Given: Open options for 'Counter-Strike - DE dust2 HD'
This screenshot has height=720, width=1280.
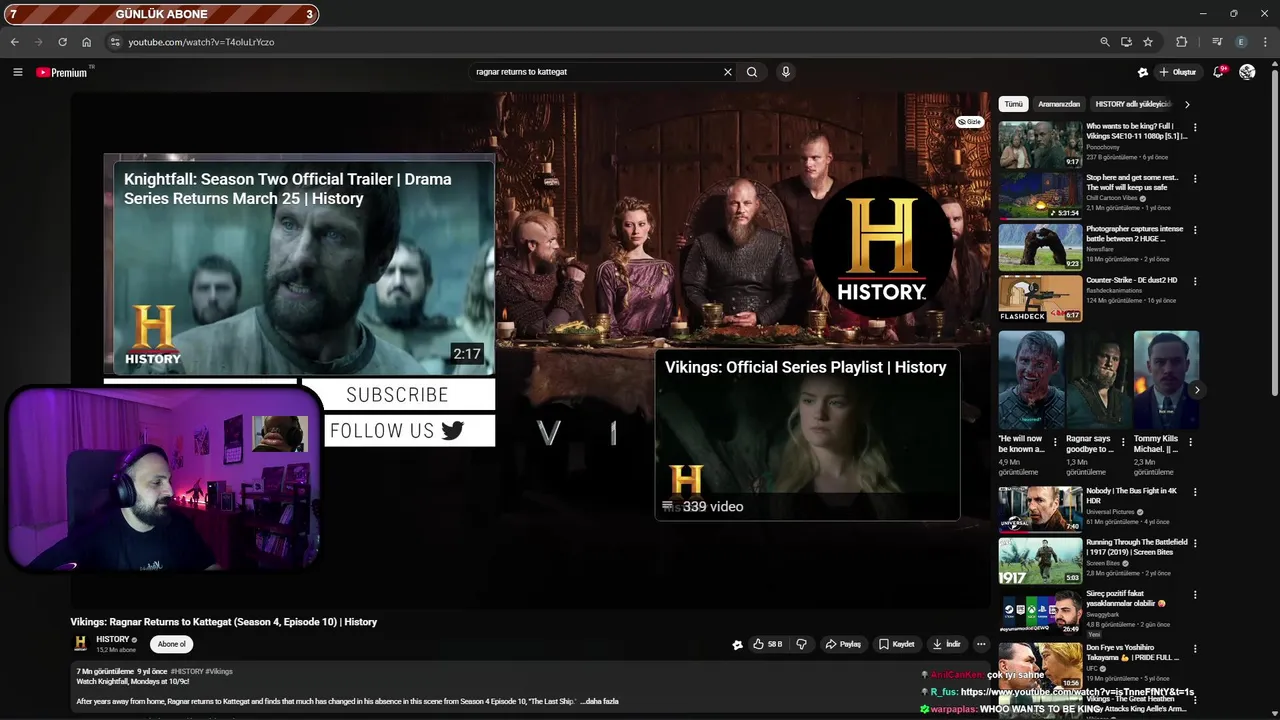Looking at the screenshot, I should 1194,281.
